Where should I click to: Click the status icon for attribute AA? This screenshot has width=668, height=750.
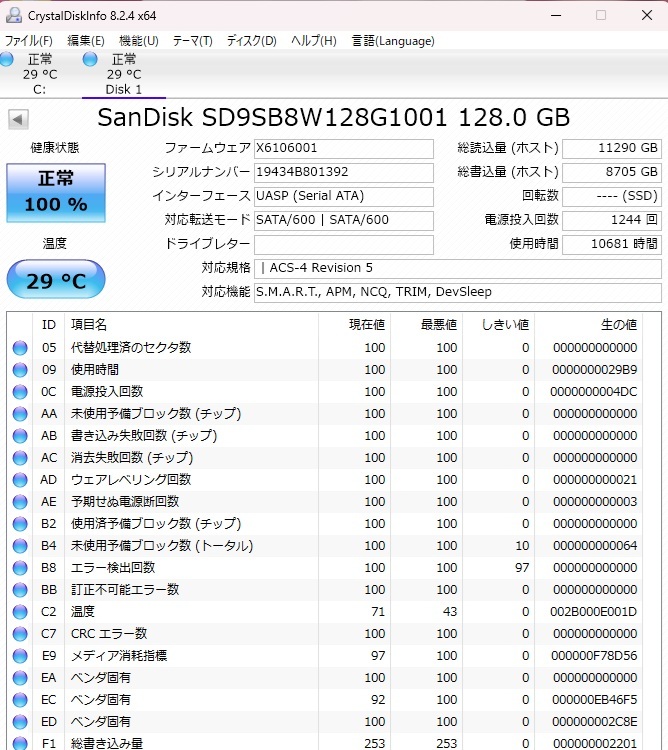point(20,414)
